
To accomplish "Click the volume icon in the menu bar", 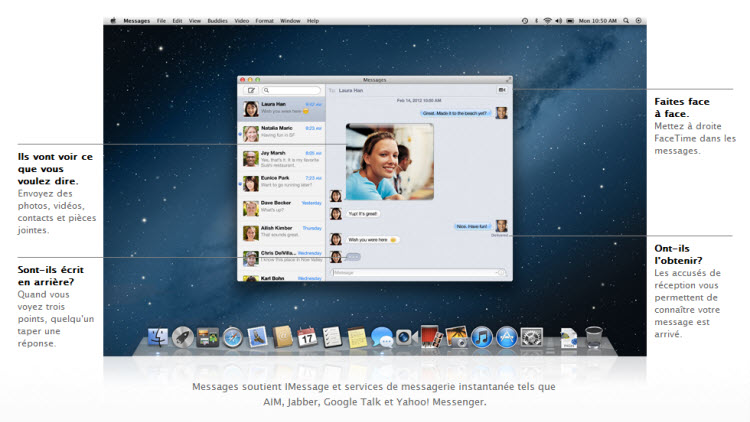I will point(558,21).
